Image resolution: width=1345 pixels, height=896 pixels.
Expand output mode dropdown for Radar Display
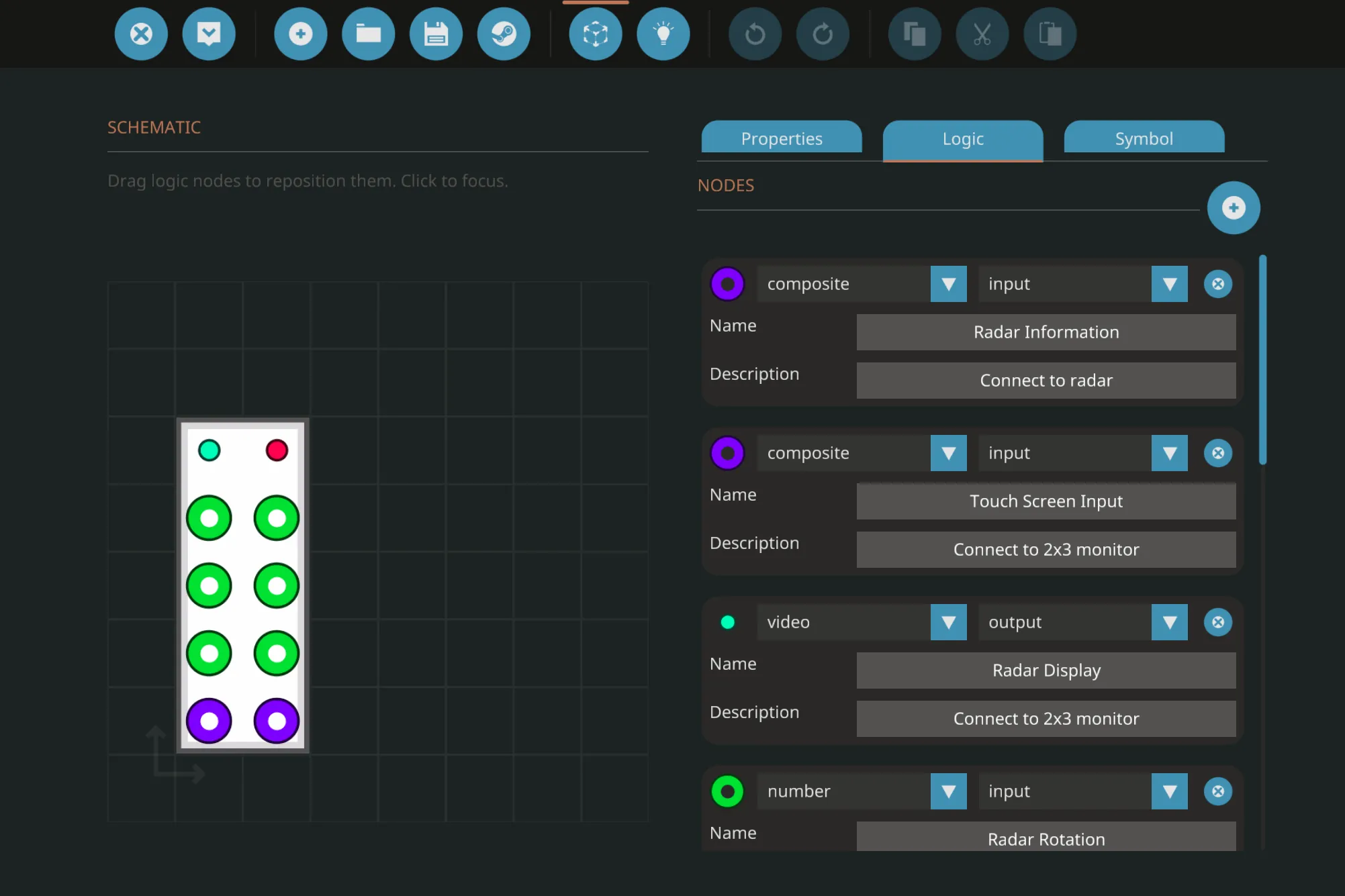[x=1169, y=622]
